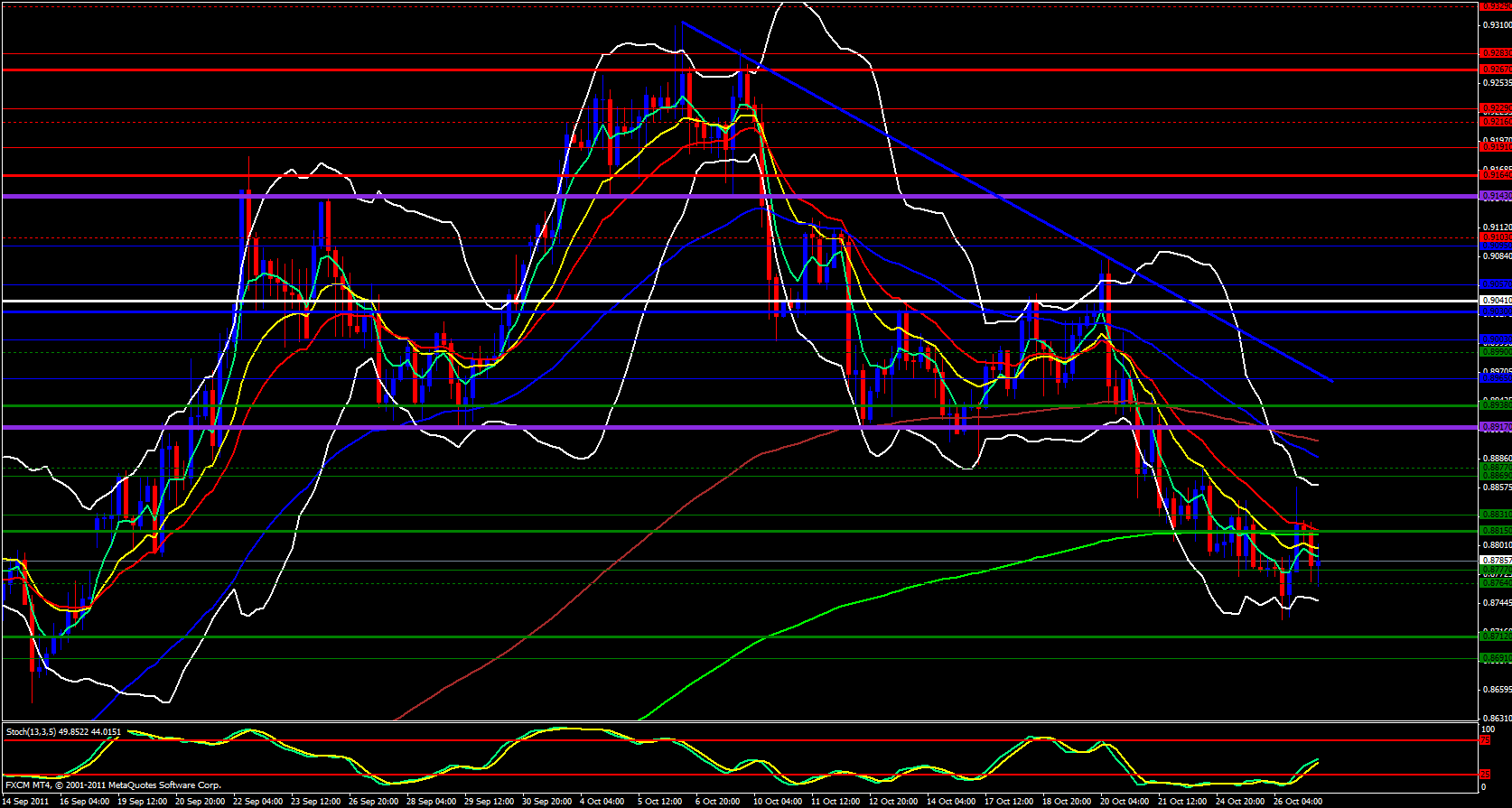The width and height of the screenshot is (1512, 808).
Task: Select the green 0.8712 support price tag
Action: click(x=1495, y=636)
